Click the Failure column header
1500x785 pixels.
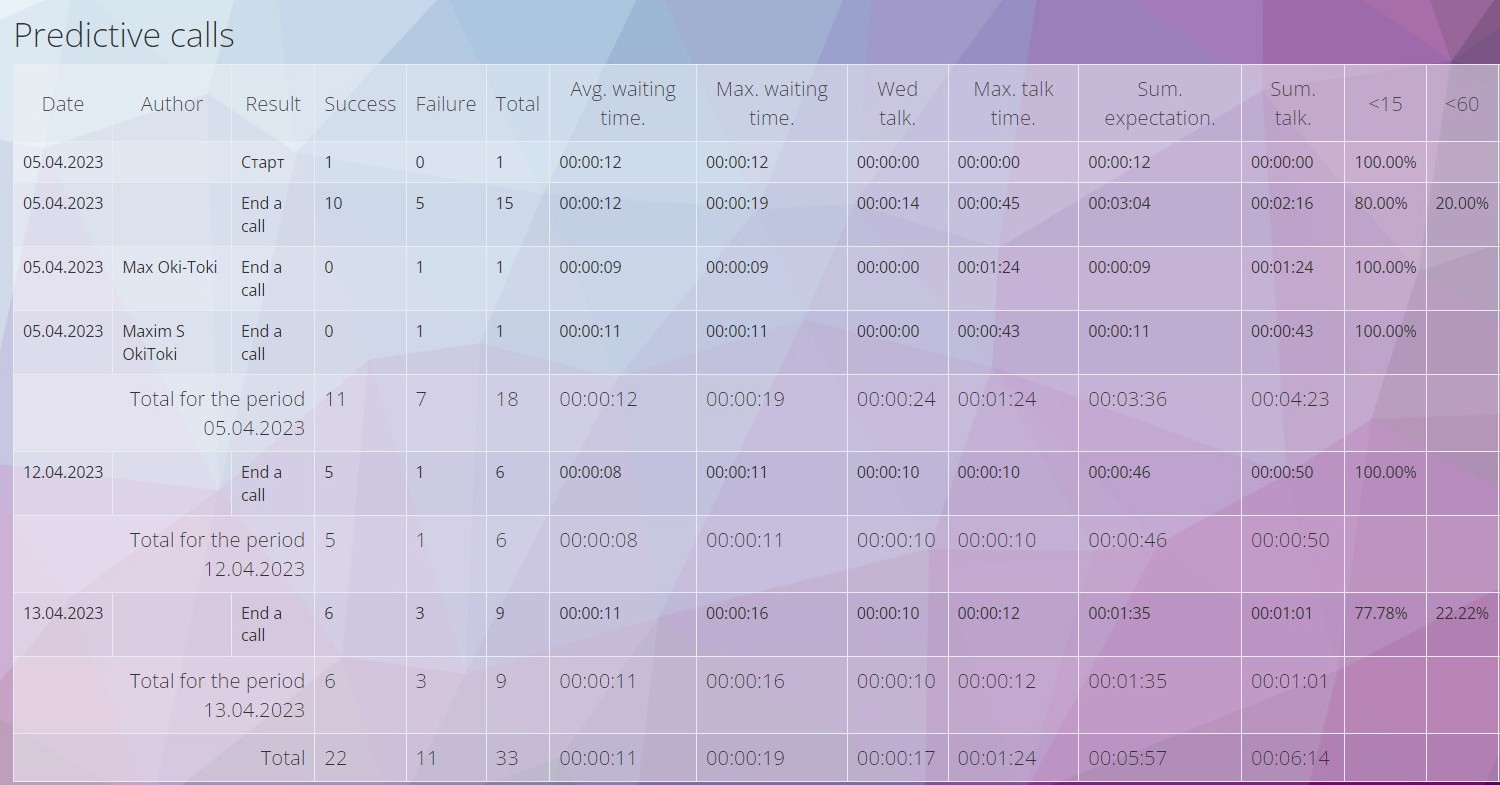tap(446, 104)
